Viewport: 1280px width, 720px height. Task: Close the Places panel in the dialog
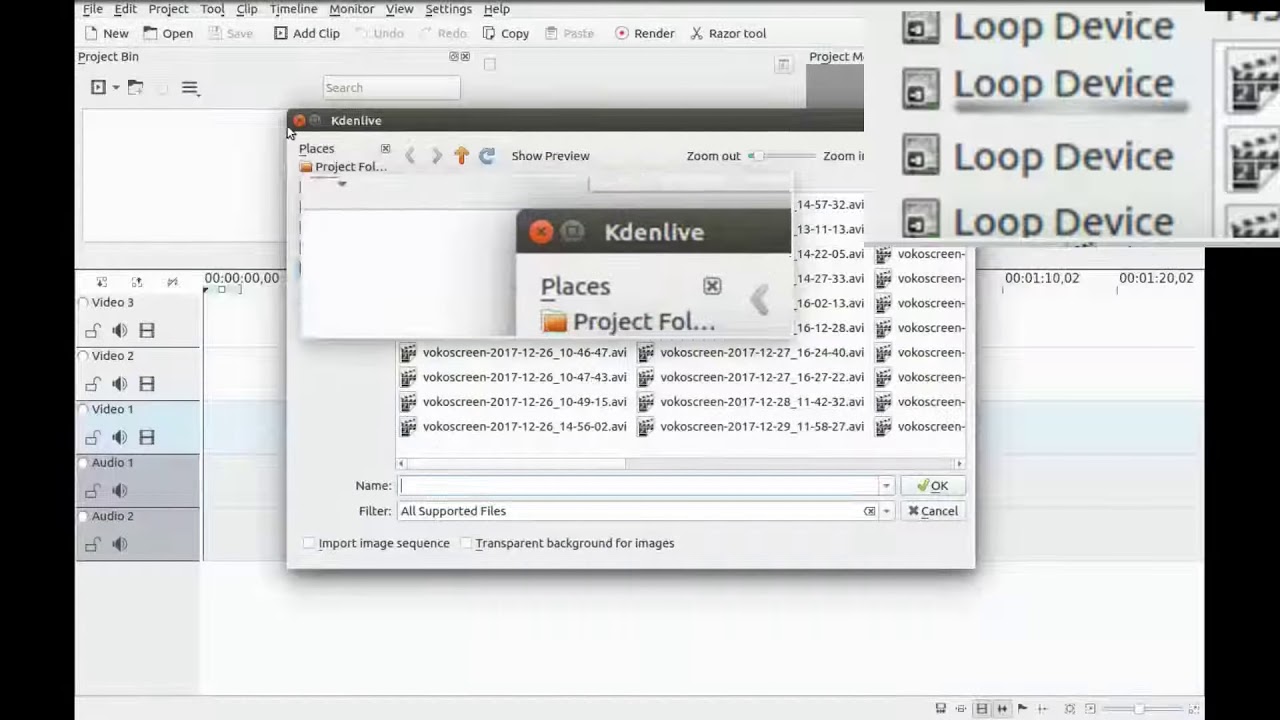tap(385, 148)
